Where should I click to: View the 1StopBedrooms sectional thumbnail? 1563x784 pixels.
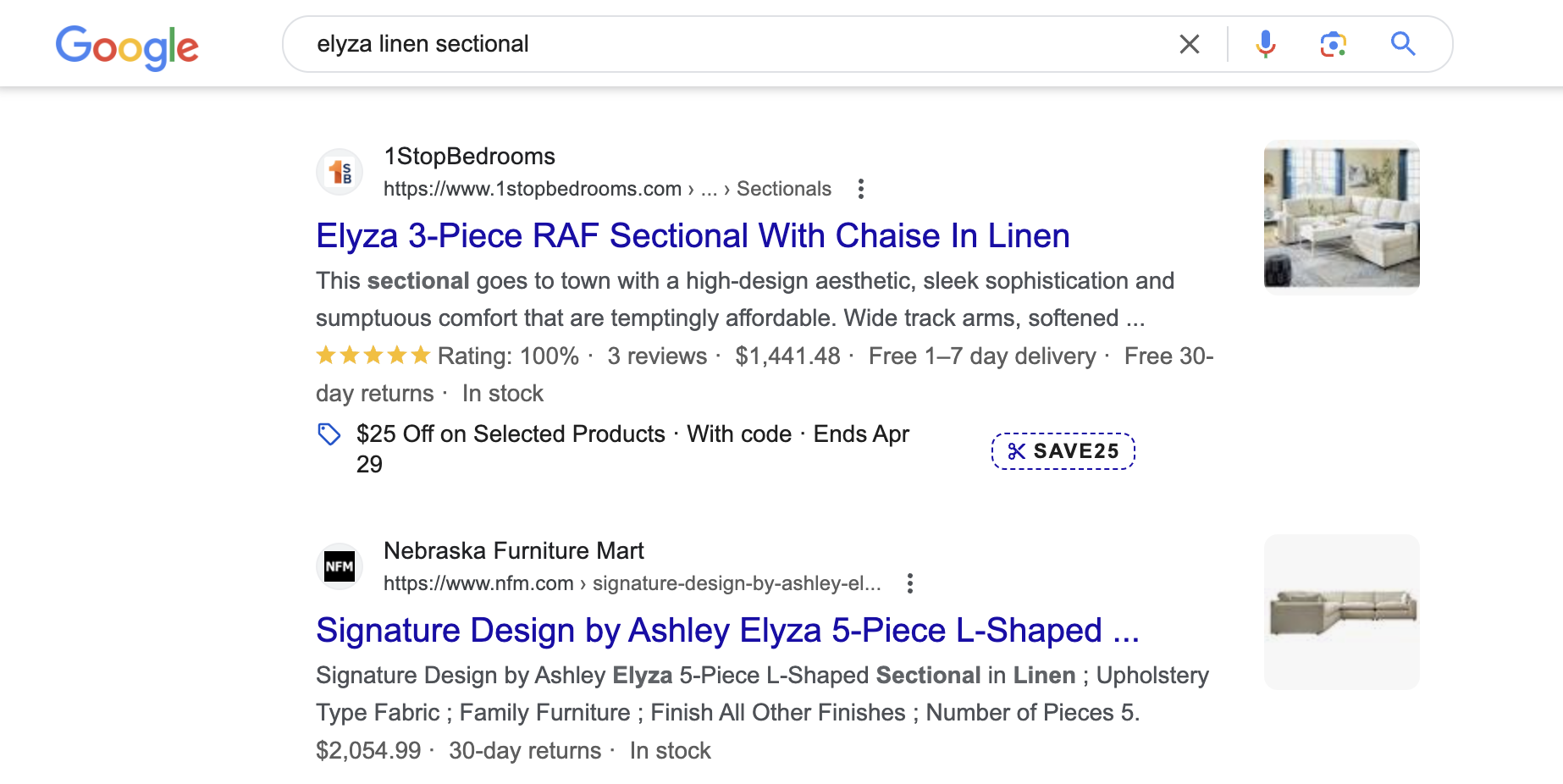point(1341,217)
